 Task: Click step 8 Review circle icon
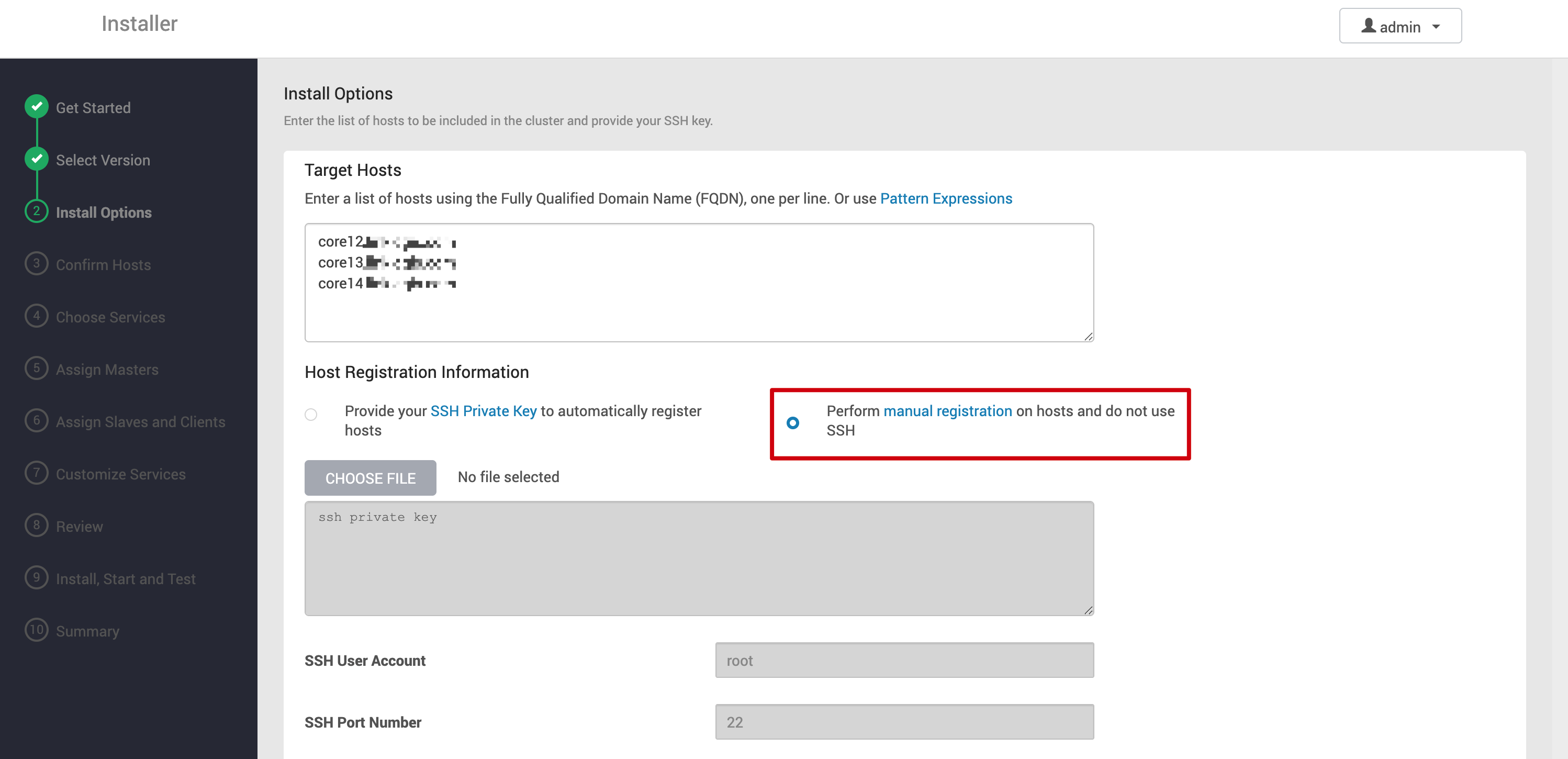(37, 525)
